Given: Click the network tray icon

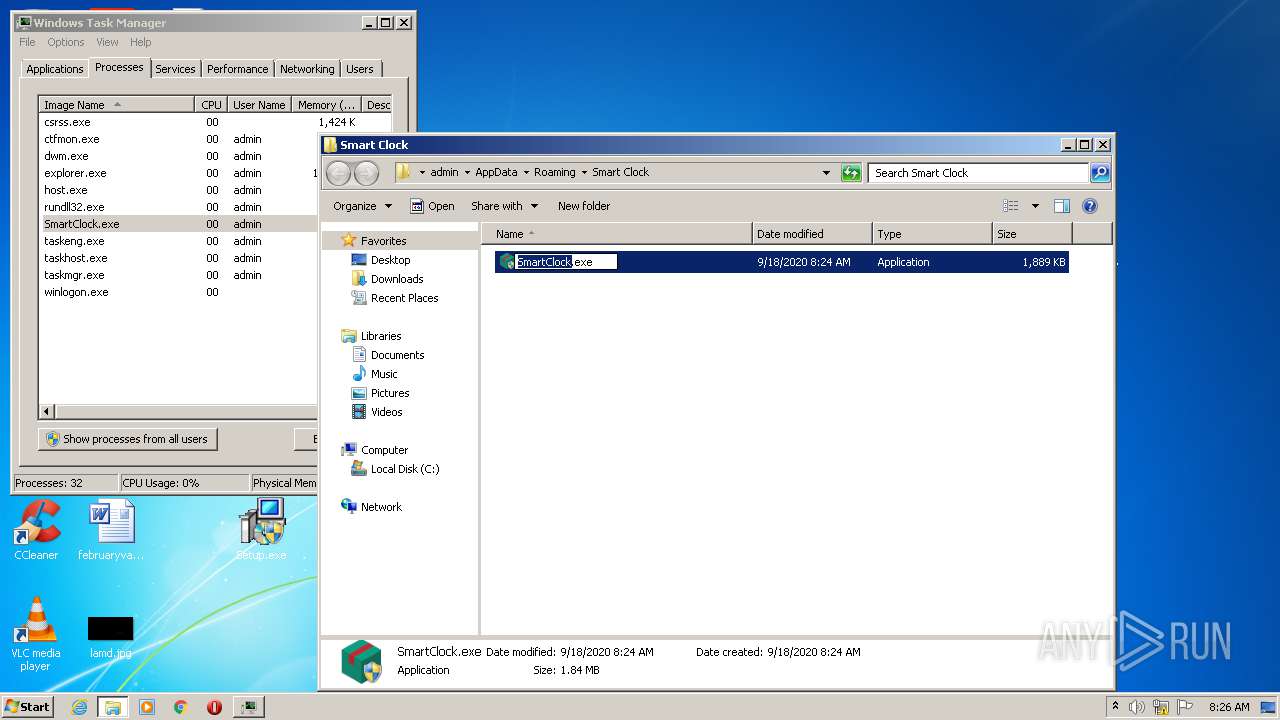Looking at the screenshot, I should (x=1161, y=707).
